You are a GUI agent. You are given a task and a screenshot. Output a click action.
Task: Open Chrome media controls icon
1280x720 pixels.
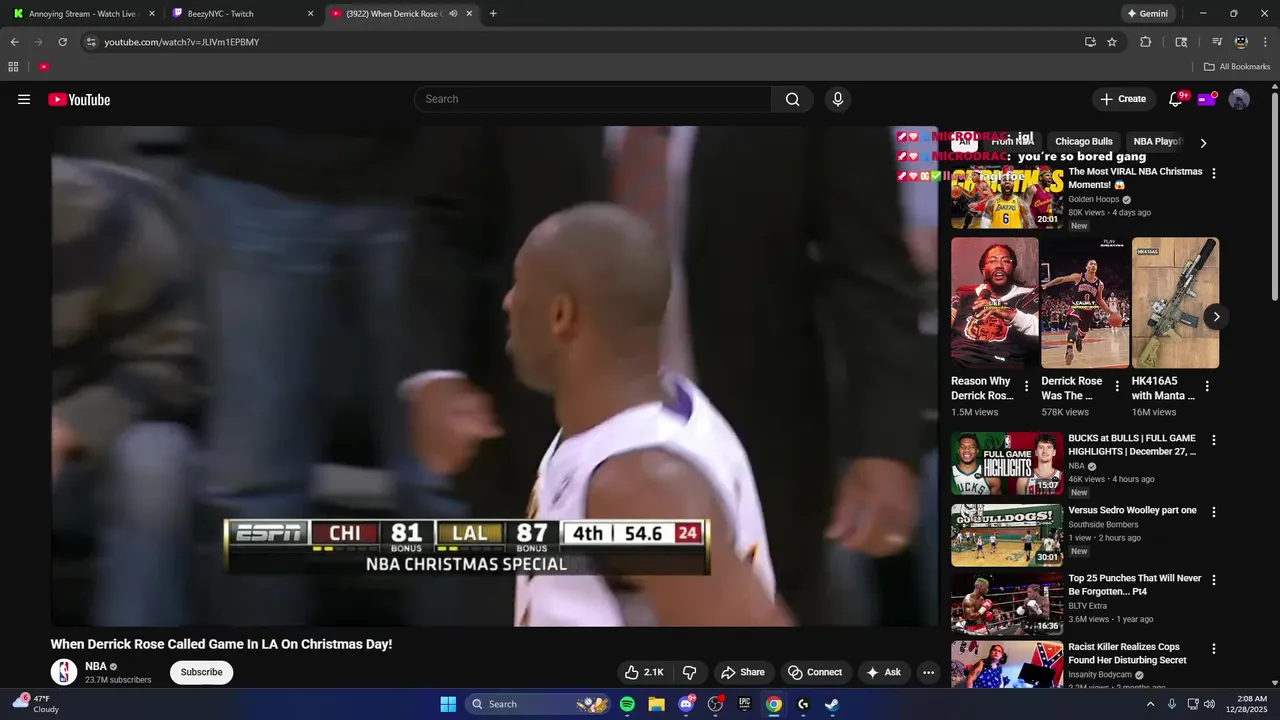coord(1217,42)
